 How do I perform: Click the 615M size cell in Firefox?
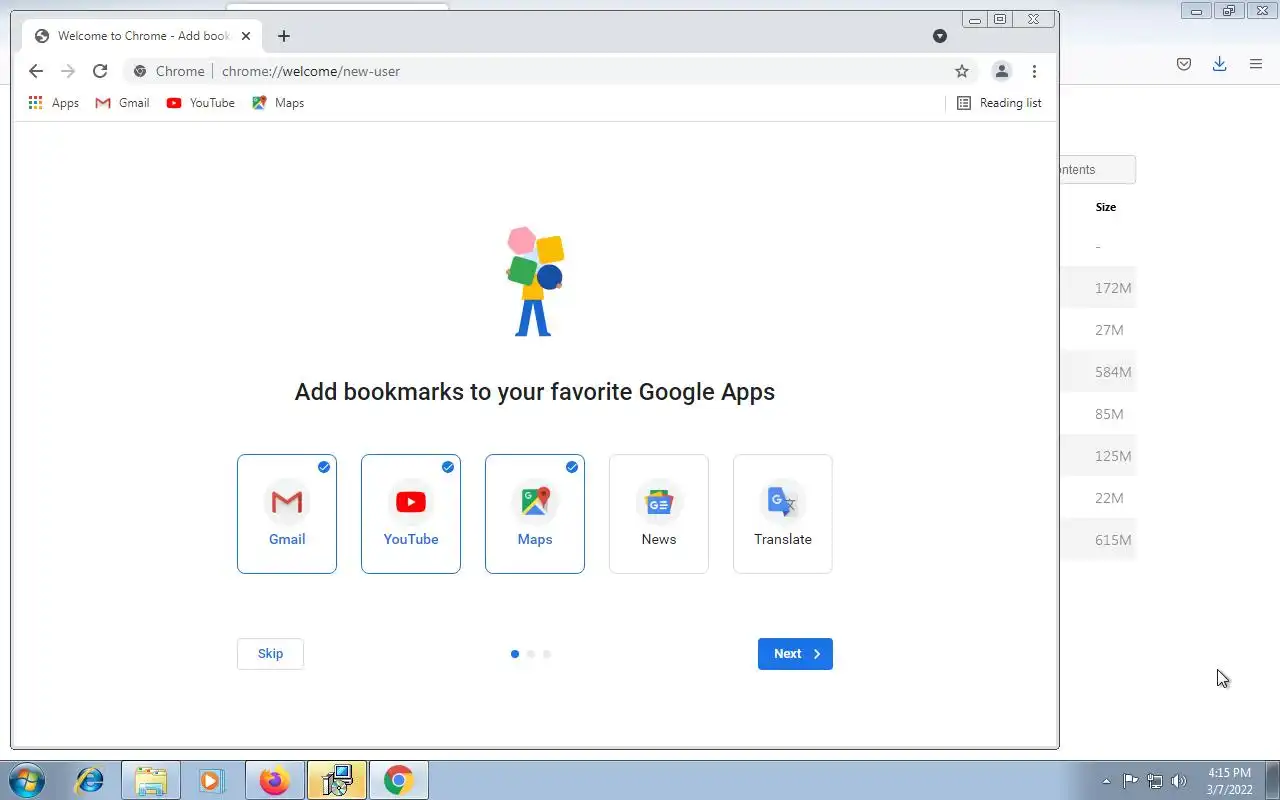(1113, 540)
